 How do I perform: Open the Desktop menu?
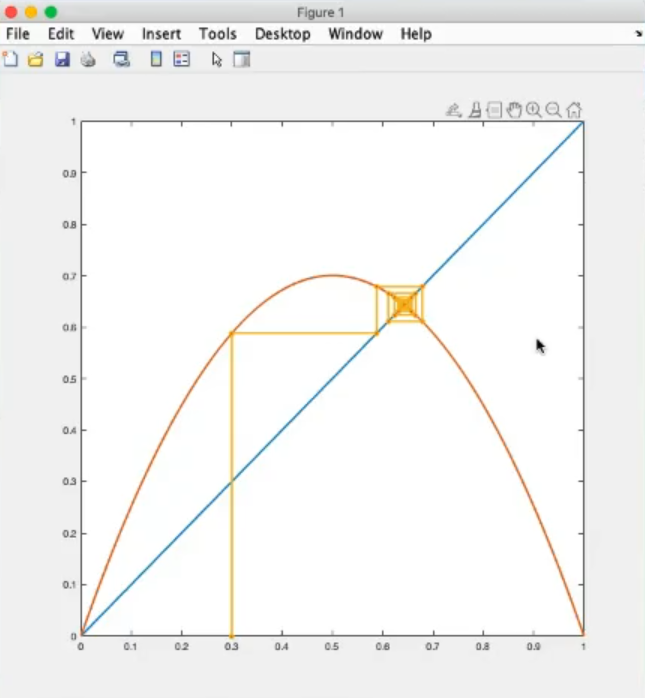tap(282, 34)
